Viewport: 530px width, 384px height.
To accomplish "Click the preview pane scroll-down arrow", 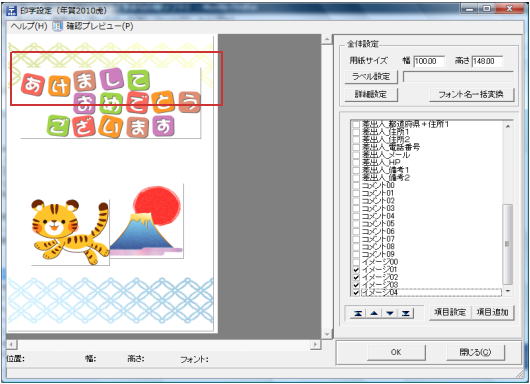I will pyautogui.click(x=327, y=334).
